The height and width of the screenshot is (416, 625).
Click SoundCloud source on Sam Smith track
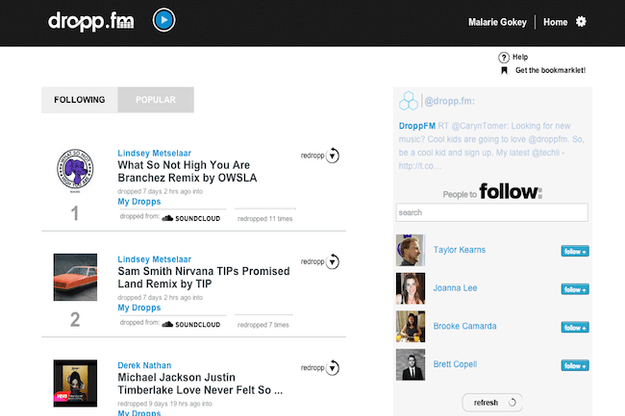191,324
